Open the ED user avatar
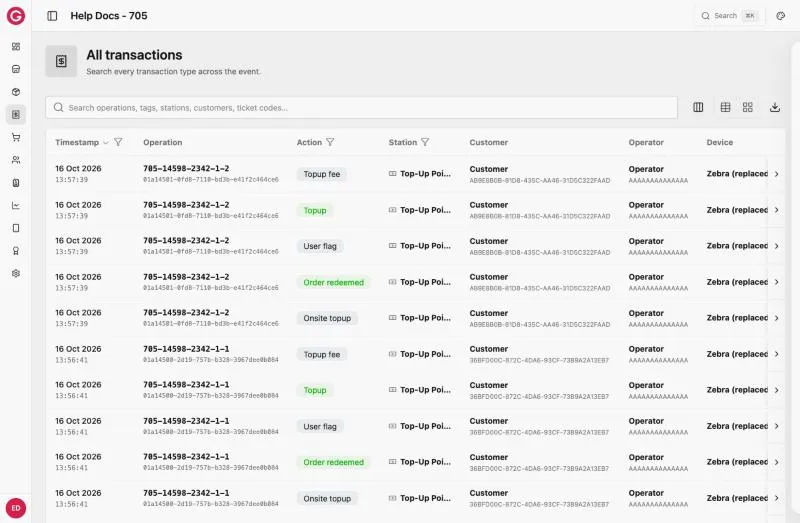800x523 pixels. pos(16,508)
